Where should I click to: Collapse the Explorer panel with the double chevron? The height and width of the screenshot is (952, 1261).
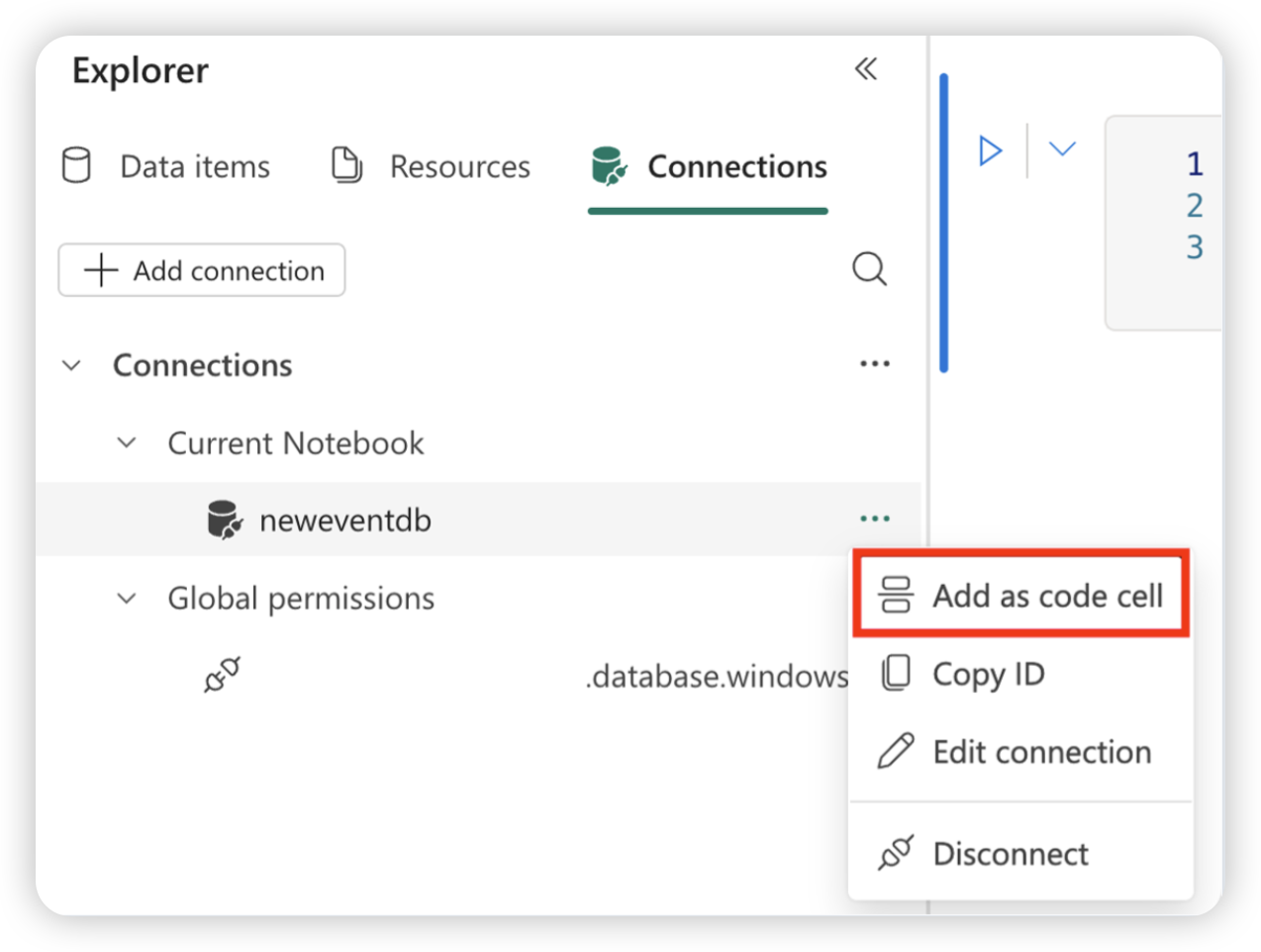coord(866,69)
